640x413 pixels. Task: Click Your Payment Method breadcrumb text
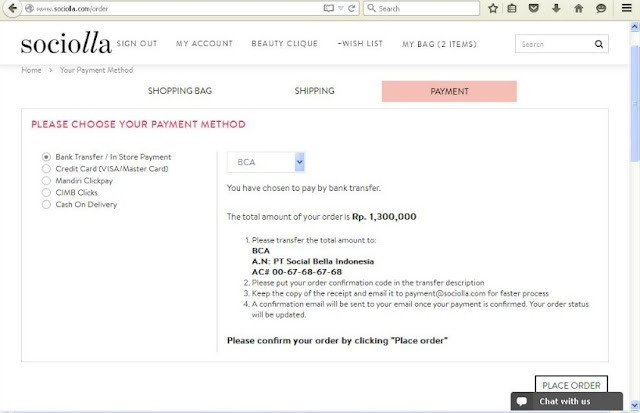click(96, 70)
